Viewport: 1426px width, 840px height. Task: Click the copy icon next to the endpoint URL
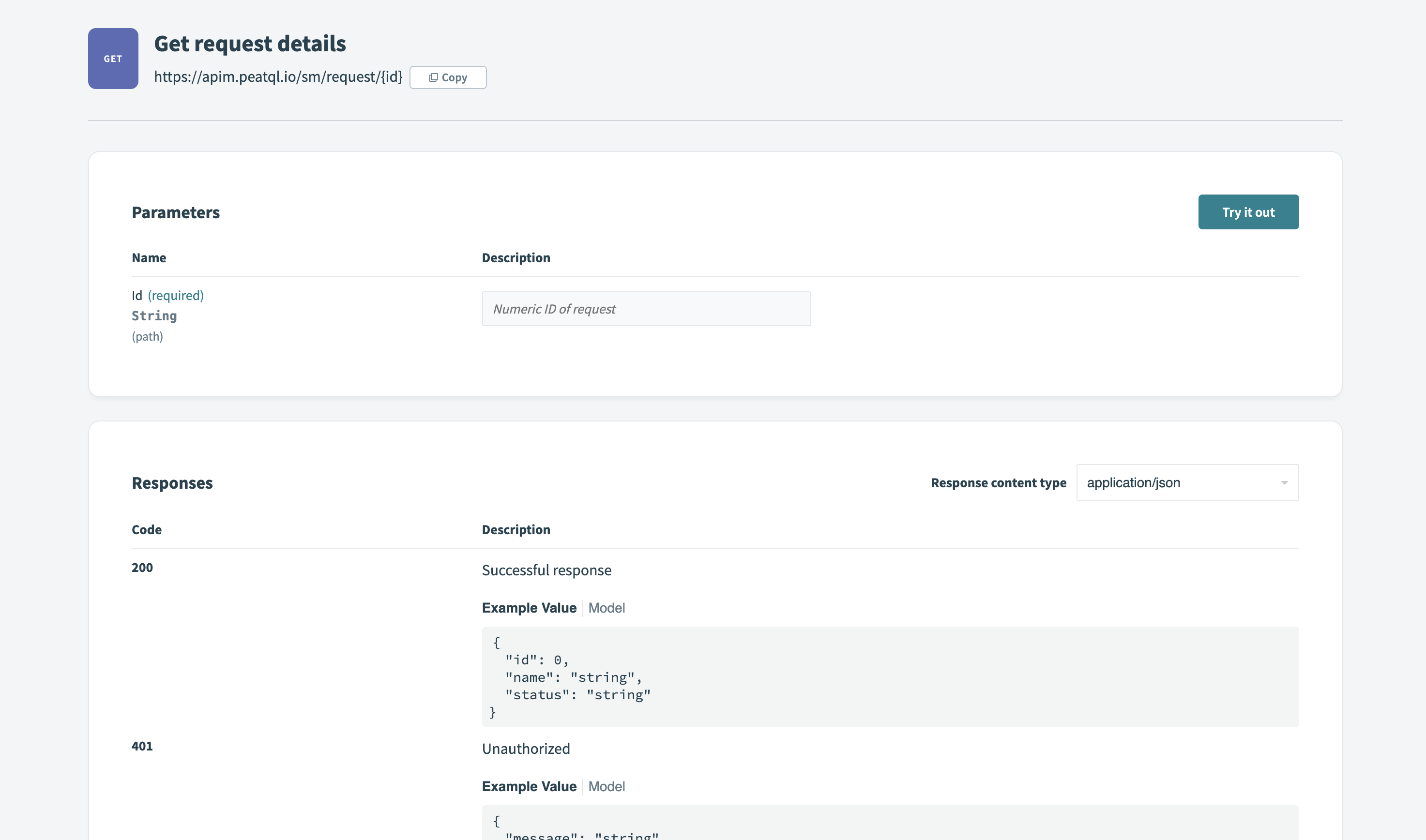[x=434, y=77]
